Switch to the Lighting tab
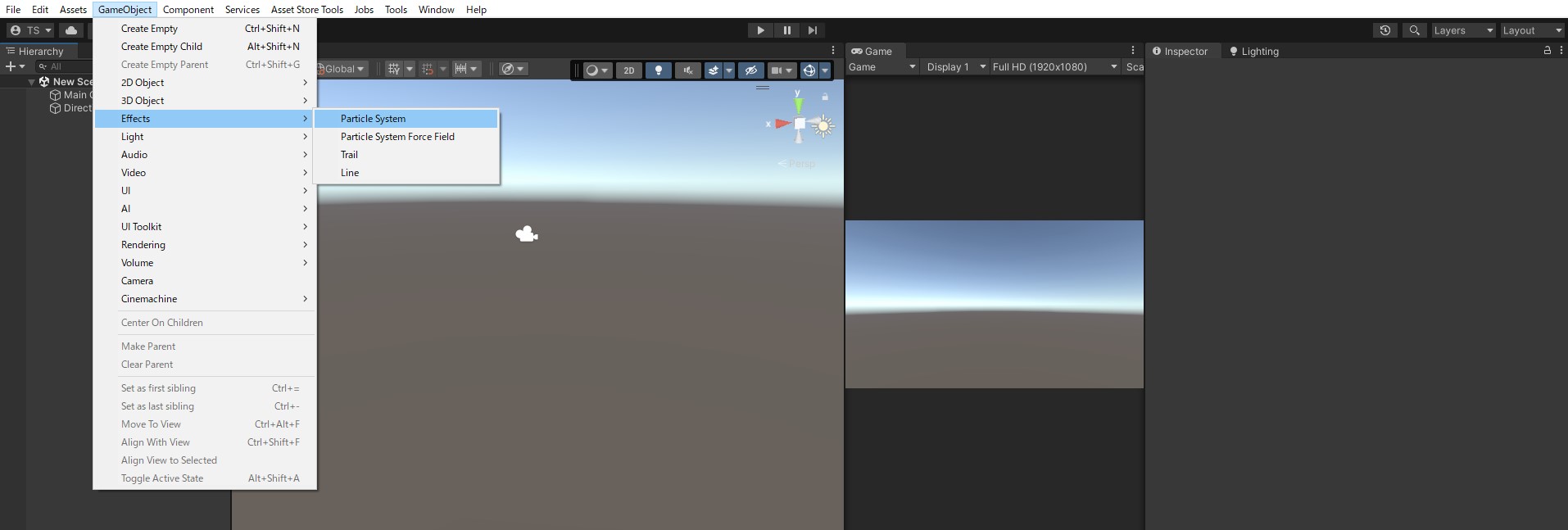Image resolution: width=1568 pixels, height=530 pixels. coord(1254,52)
